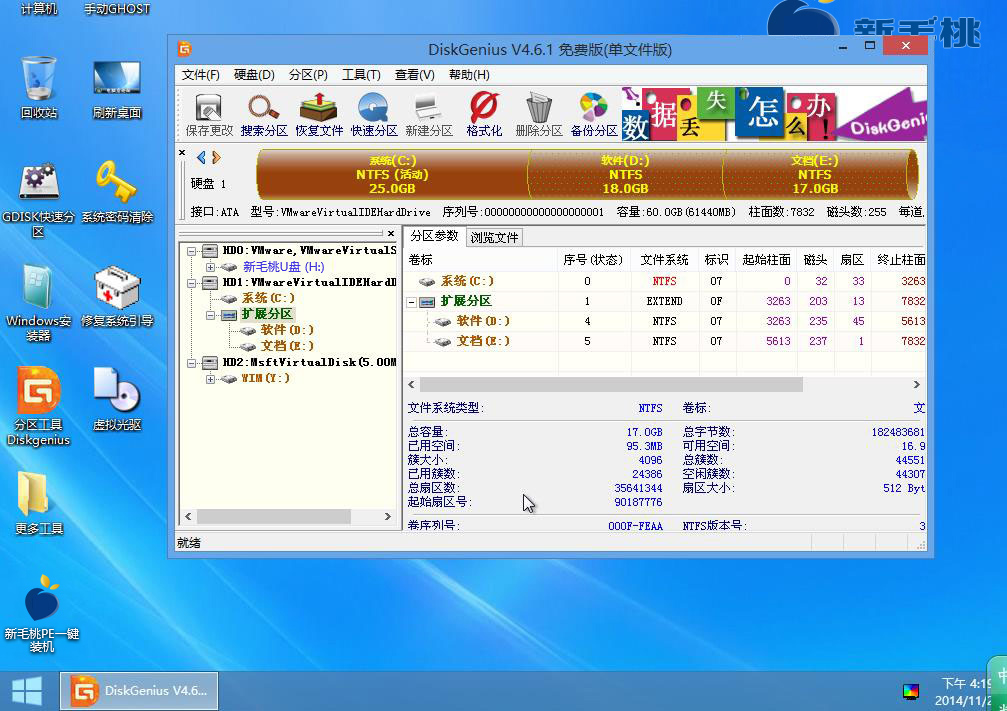Open 计算机 desktop shortcut
1007x711 pixels.
coord(39,8)
